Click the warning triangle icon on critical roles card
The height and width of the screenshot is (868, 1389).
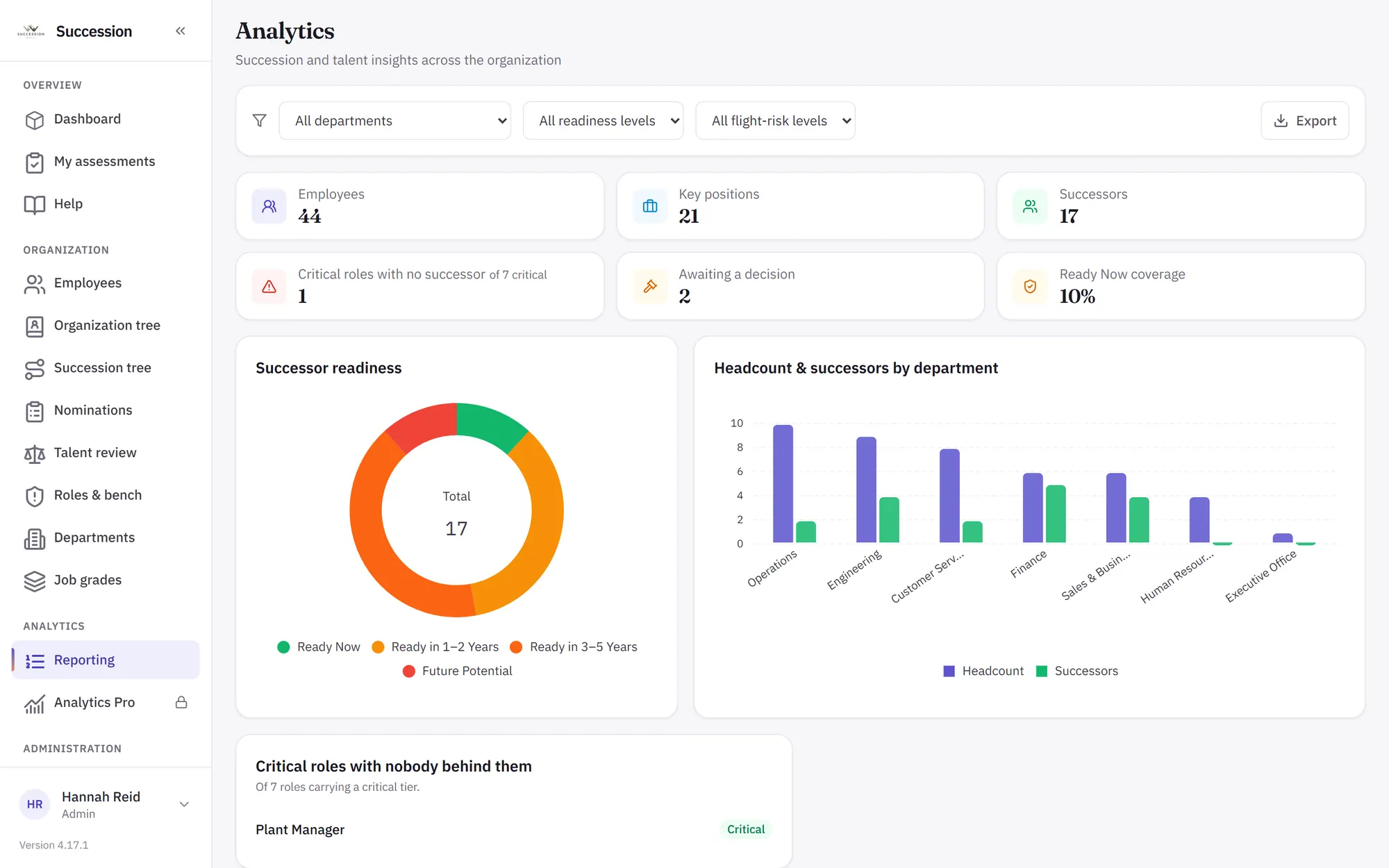[x=269, y=286]
